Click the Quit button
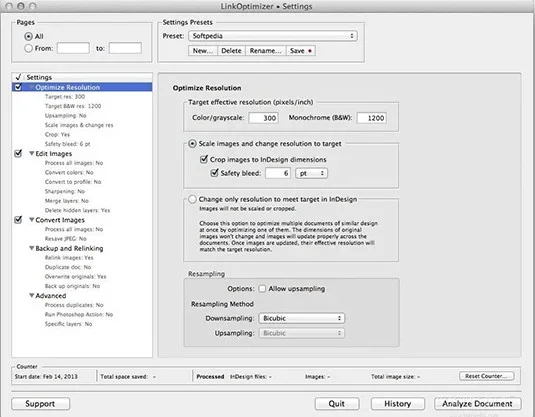 pos(337,404)
